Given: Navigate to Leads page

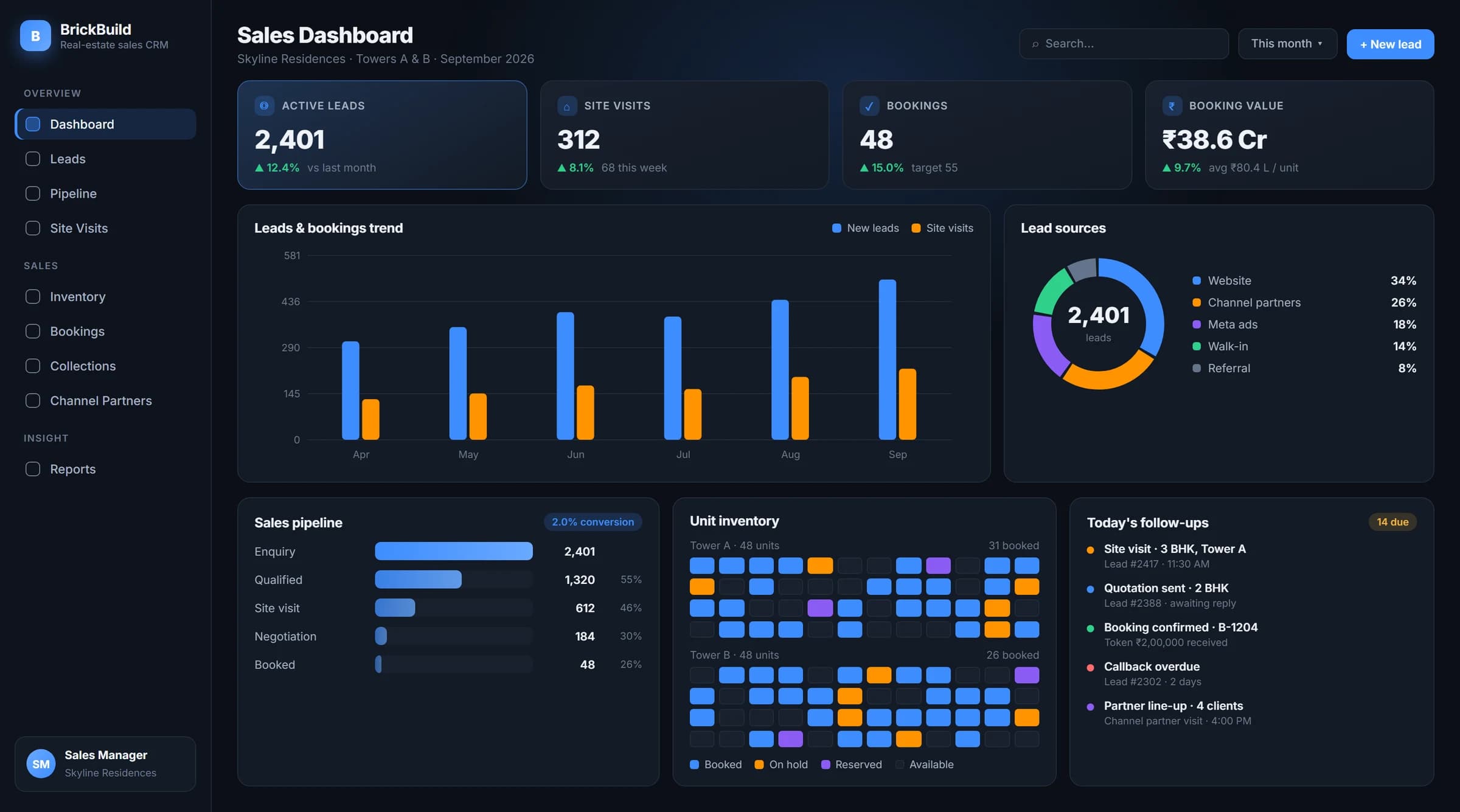Looking at the screenshot, I should (106, 159).
